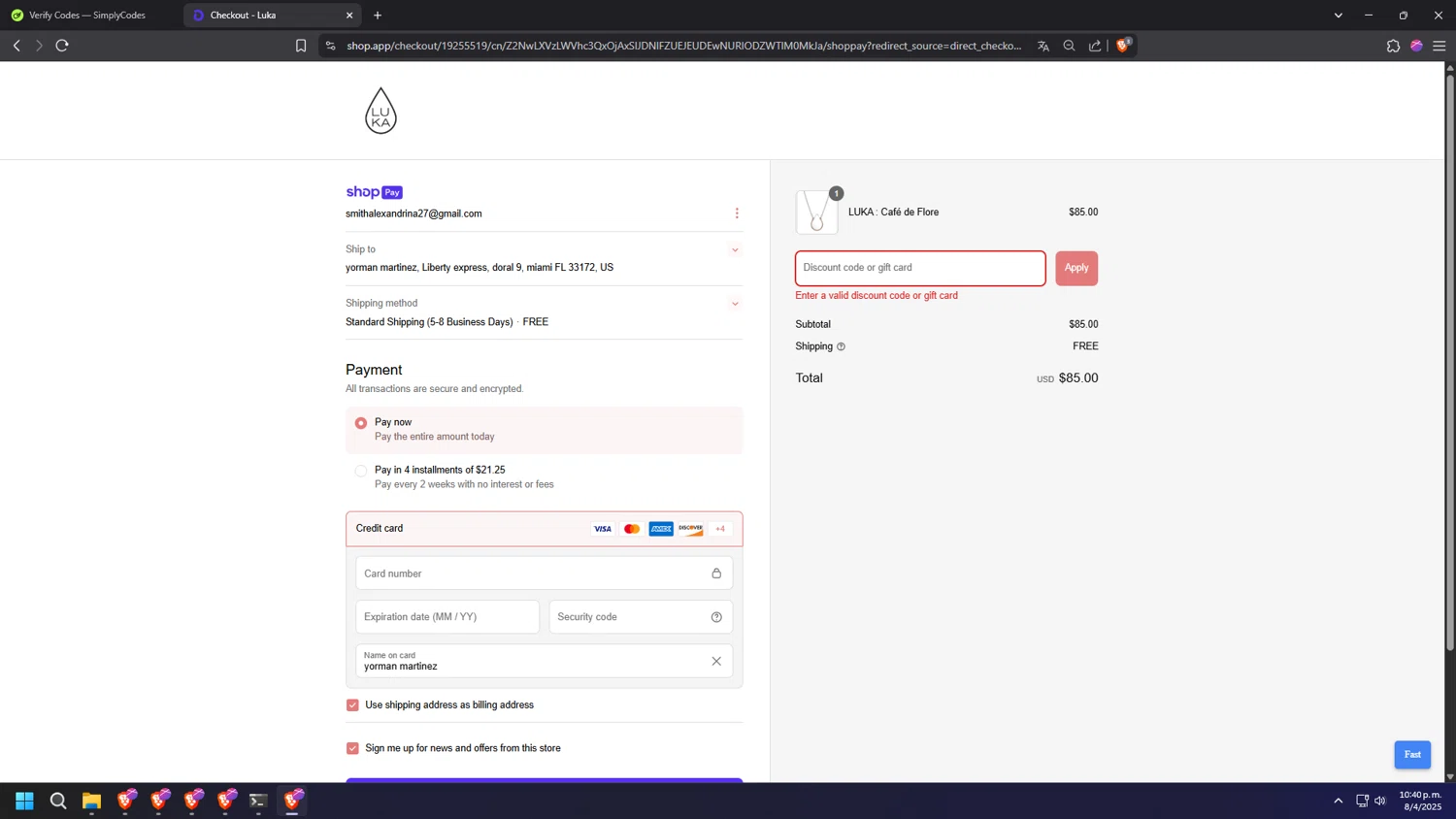
Task: Click the lock icon in card number field
Action: click(716, 573)
